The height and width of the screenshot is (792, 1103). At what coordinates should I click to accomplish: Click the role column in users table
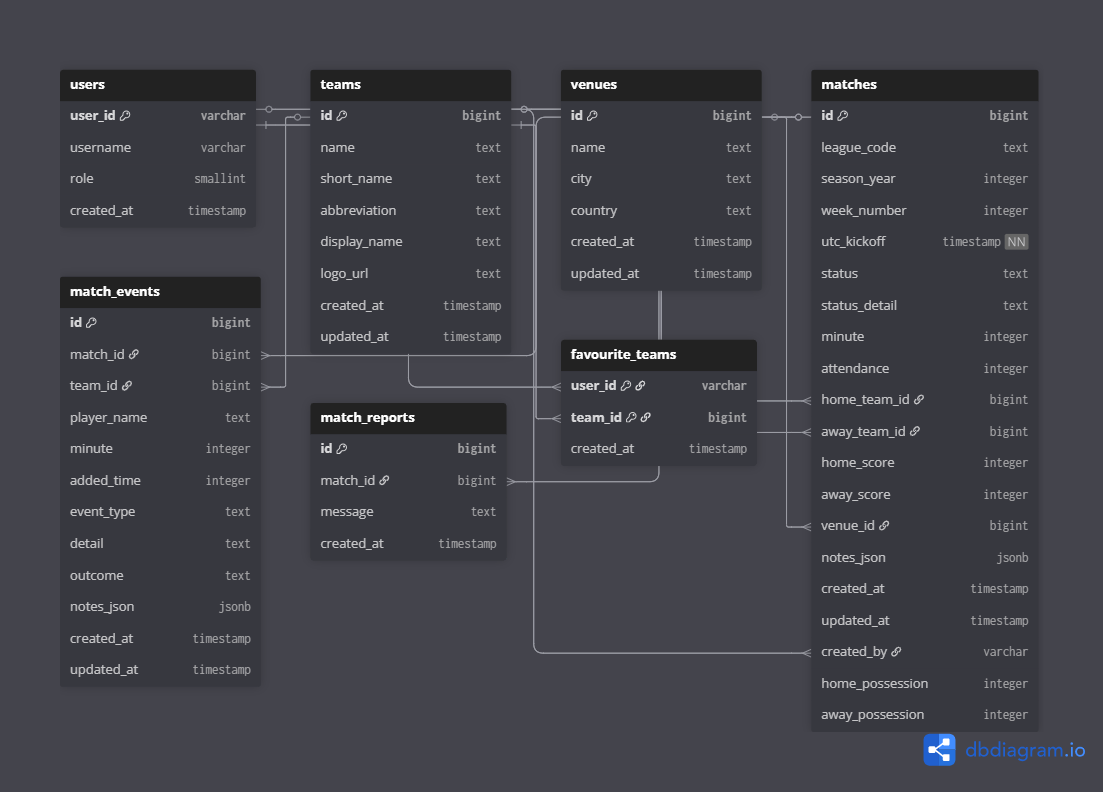point(157,179)
